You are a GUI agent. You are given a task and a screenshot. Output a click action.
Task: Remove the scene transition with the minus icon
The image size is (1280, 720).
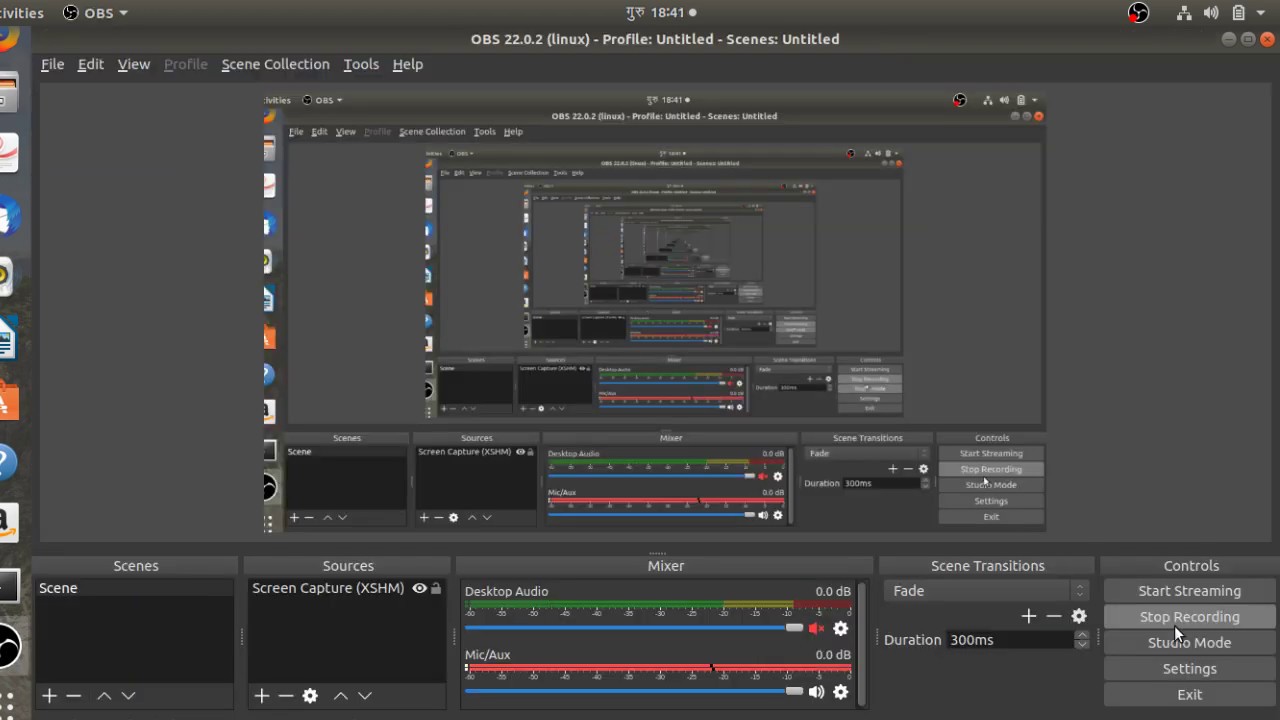point(1054,616)
